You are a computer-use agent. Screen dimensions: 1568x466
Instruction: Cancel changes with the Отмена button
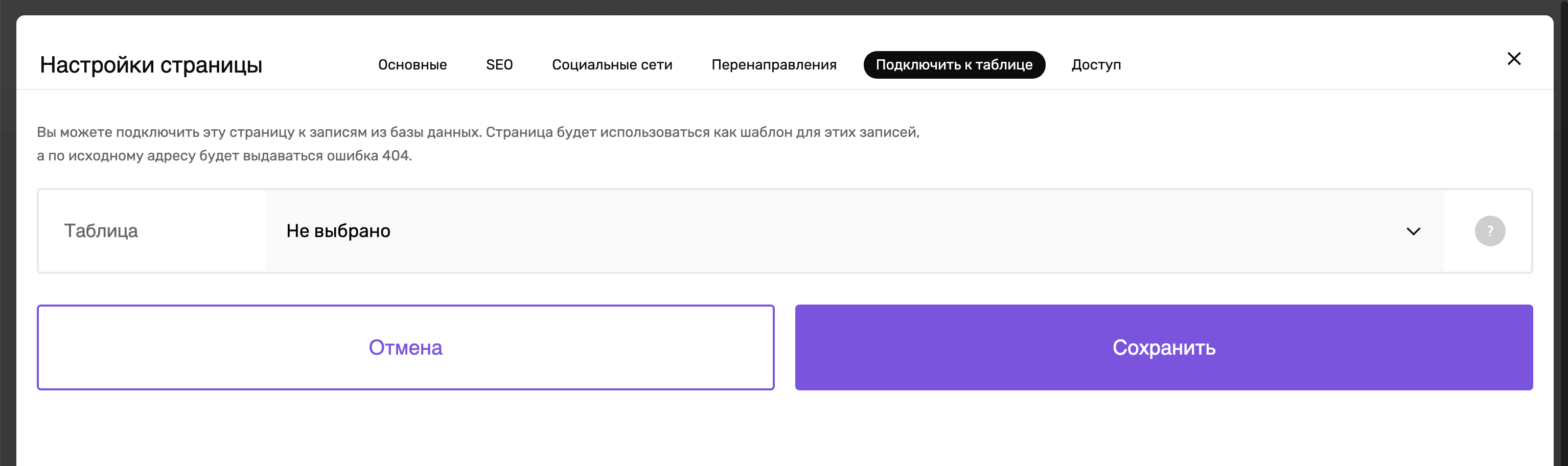[x=405, y=347]
